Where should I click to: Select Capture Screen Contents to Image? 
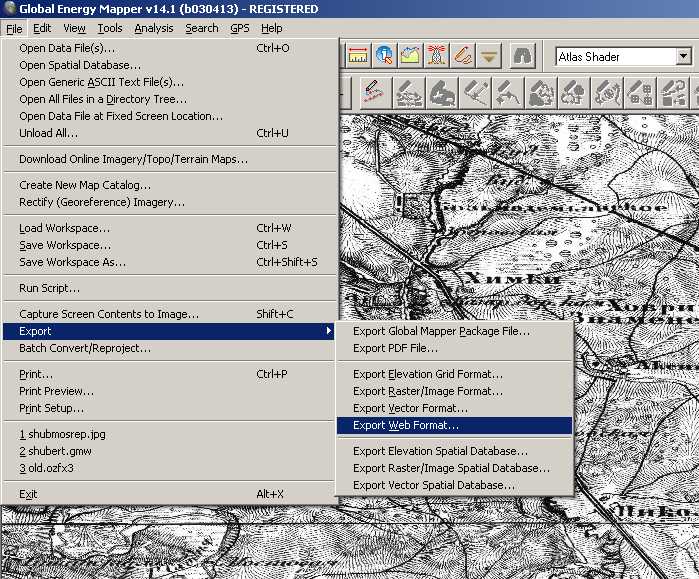(x=109, y=314)
